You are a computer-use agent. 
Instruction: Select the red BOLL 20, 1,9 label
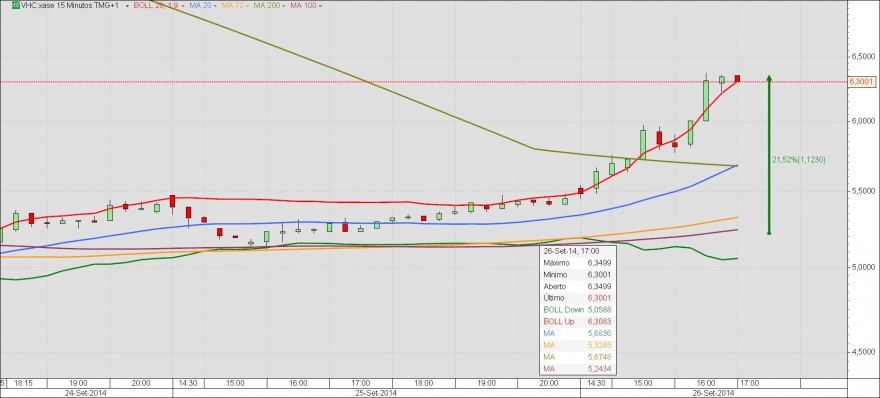click(x=156, y=5)
